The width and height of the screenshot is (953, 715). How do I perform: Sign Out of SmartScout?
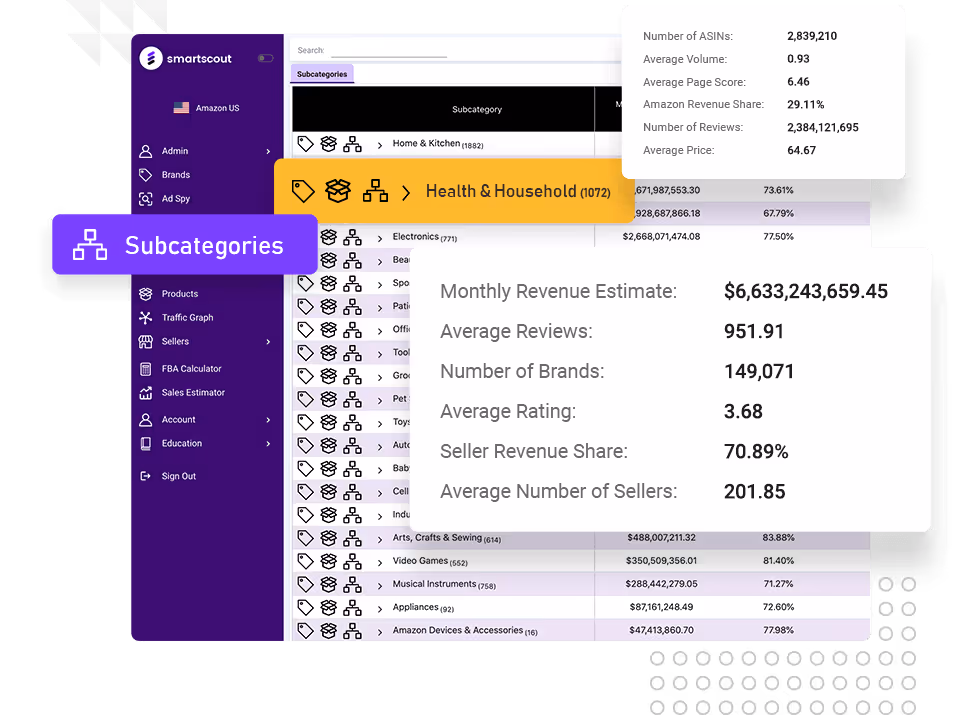pyautogui.click(x=179, y=476)
